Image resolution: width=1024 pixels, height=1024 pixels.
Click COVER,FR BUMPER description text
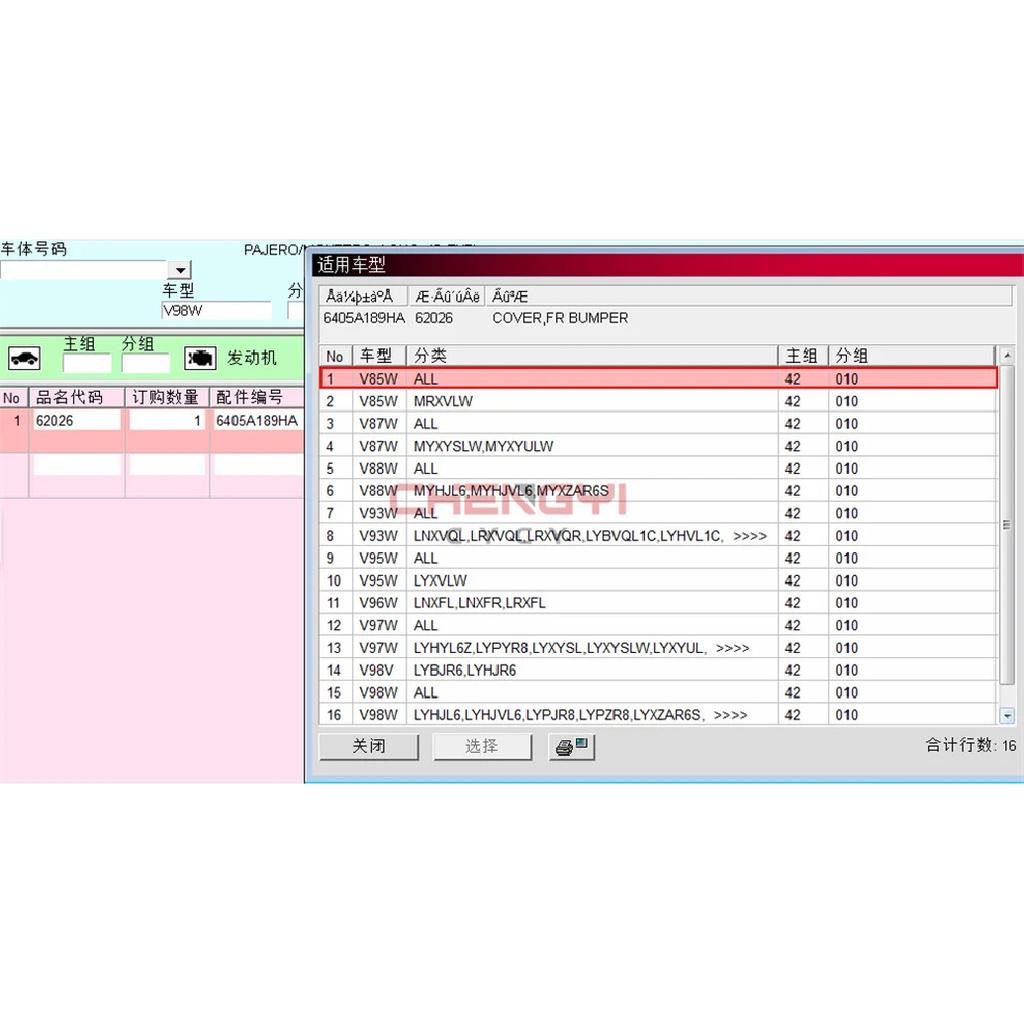[x=560, y=318]
